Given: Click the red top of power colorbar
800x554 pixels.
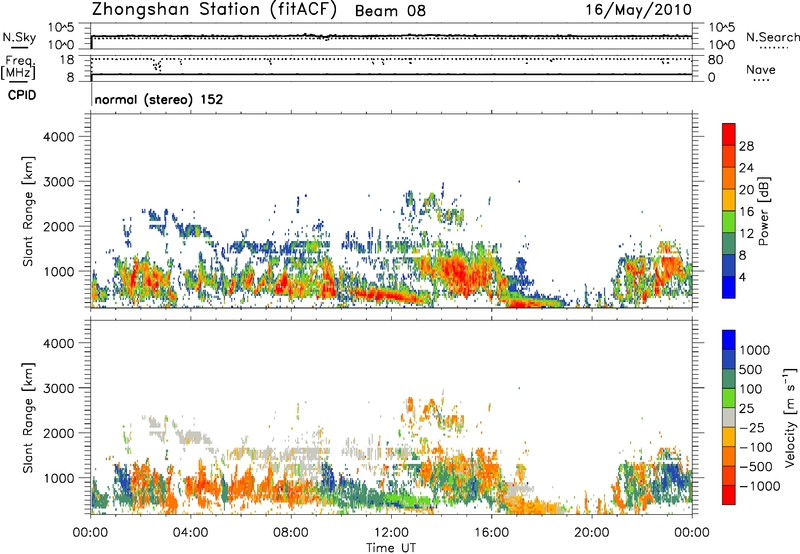Looking at the screenshot, I should coord(729,134).
